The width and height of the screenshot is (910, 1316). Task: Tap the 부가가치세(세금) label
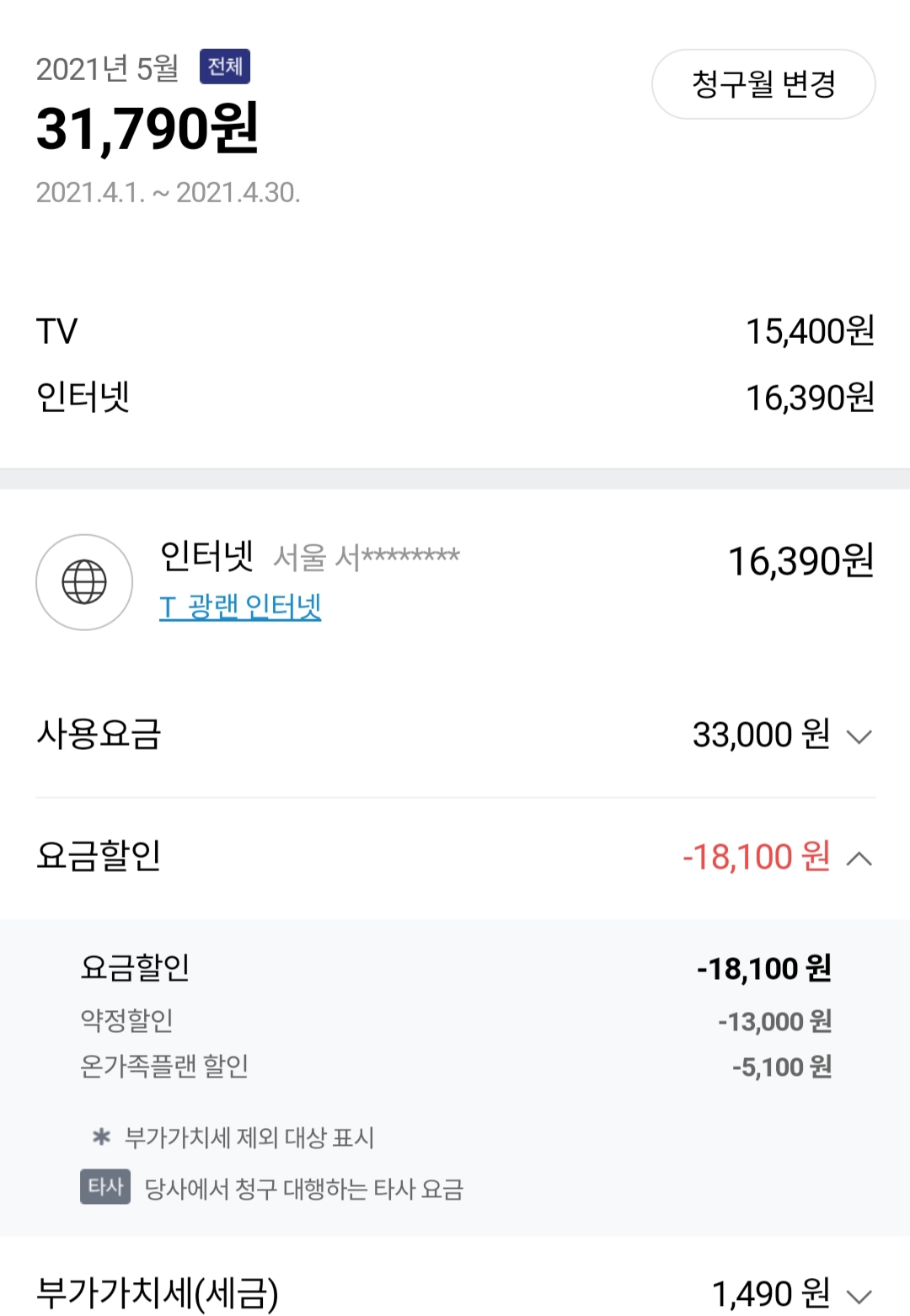(158, 1293)
